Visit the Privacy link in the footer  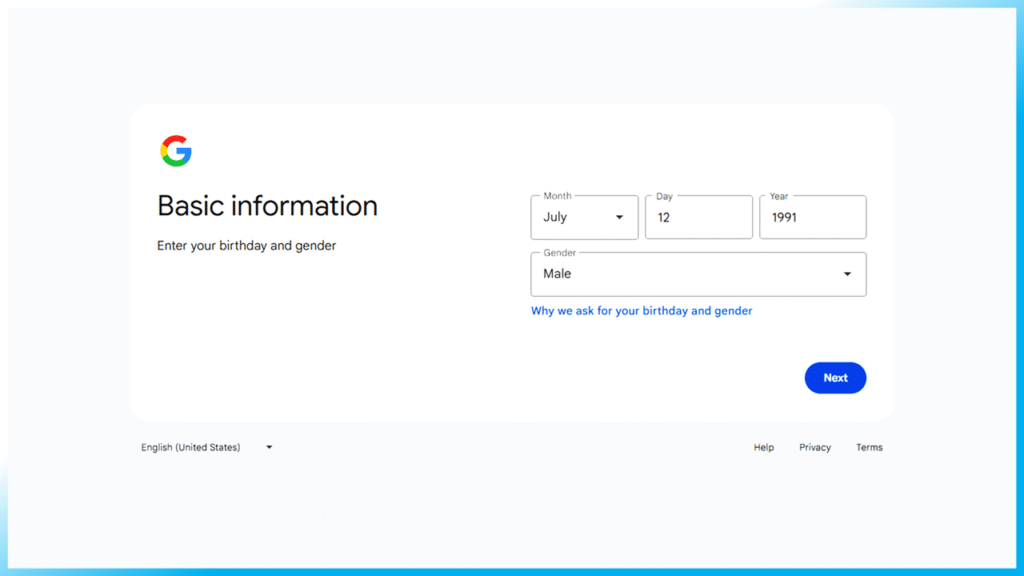pos(815,447)
